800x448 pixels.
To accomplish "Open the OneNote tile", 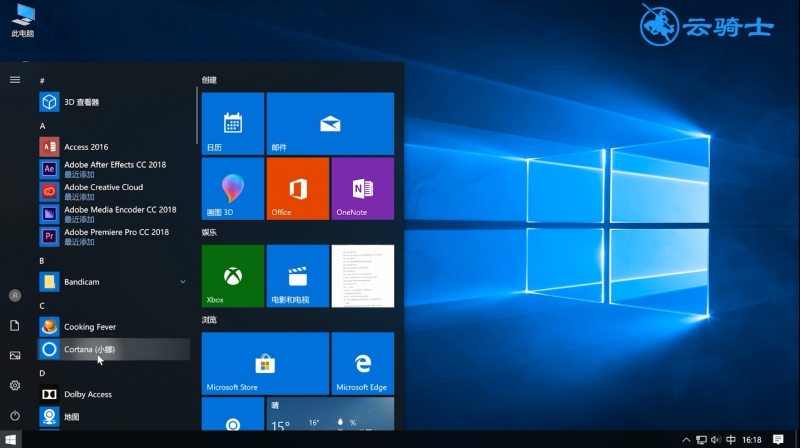I will (x=363, y=189).
